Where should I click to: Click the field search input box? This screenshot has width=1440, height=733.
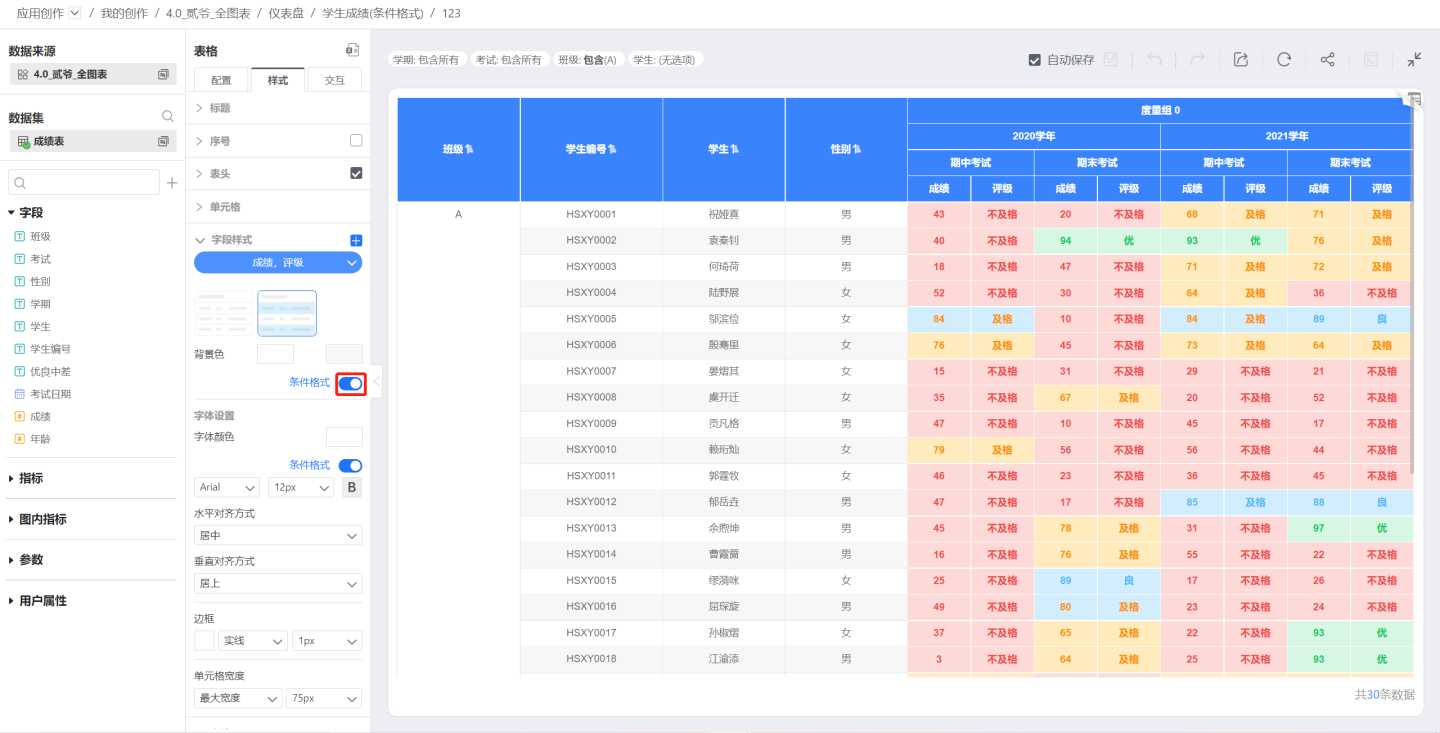[84, 182]
